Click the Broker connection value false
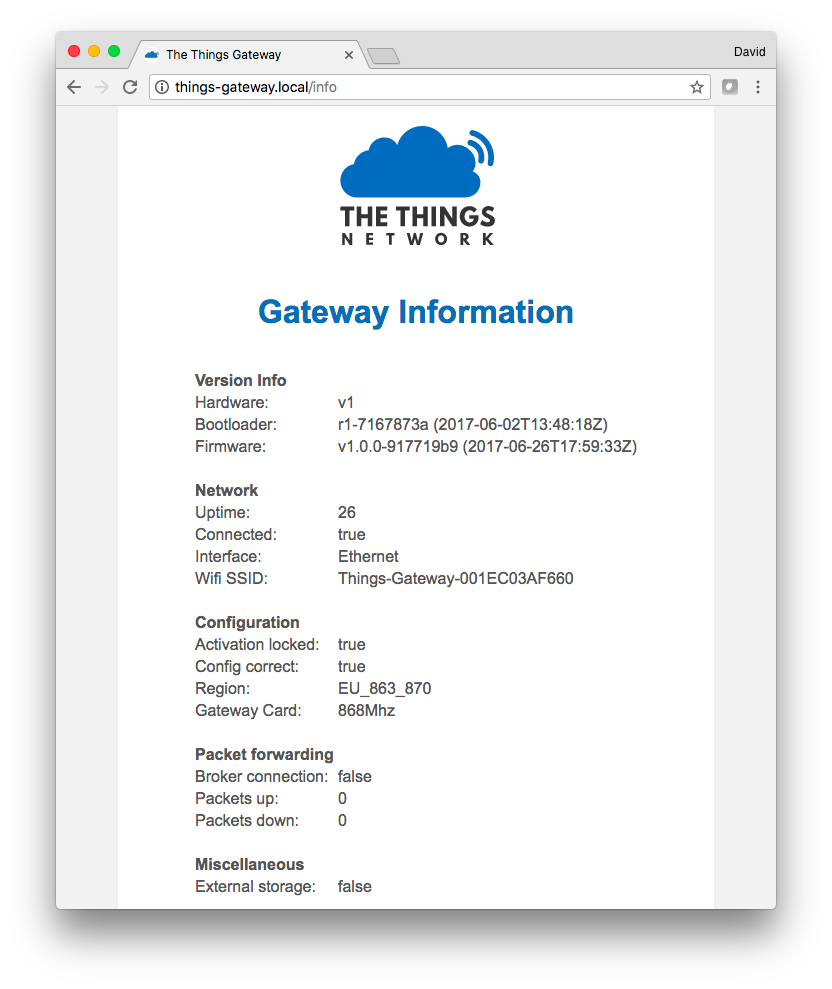 pyautogui.click(x=354, y=776)
